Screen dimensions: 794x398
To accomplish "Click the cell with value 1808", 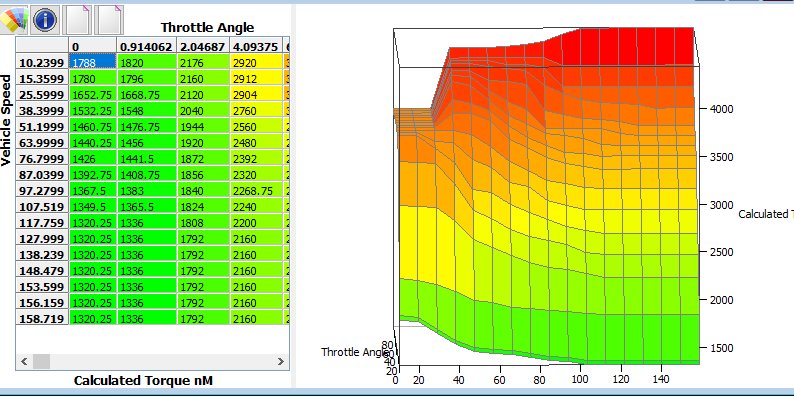I will coord(203,223).
